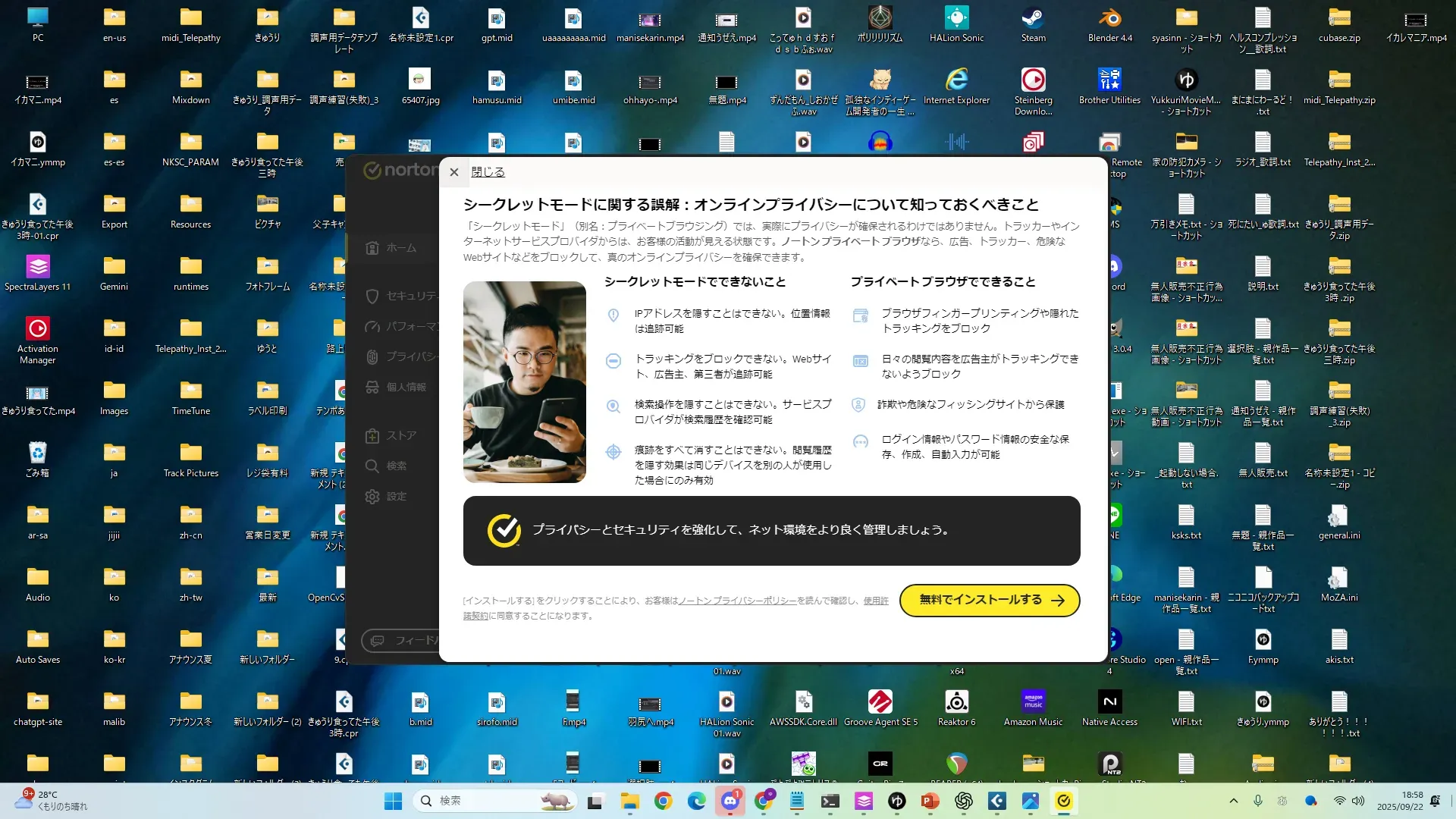The height and width of the screenshot is (819, 1456).
Task: Click the Norton icon on the taskbar
Action: (x=1064, y=801)
